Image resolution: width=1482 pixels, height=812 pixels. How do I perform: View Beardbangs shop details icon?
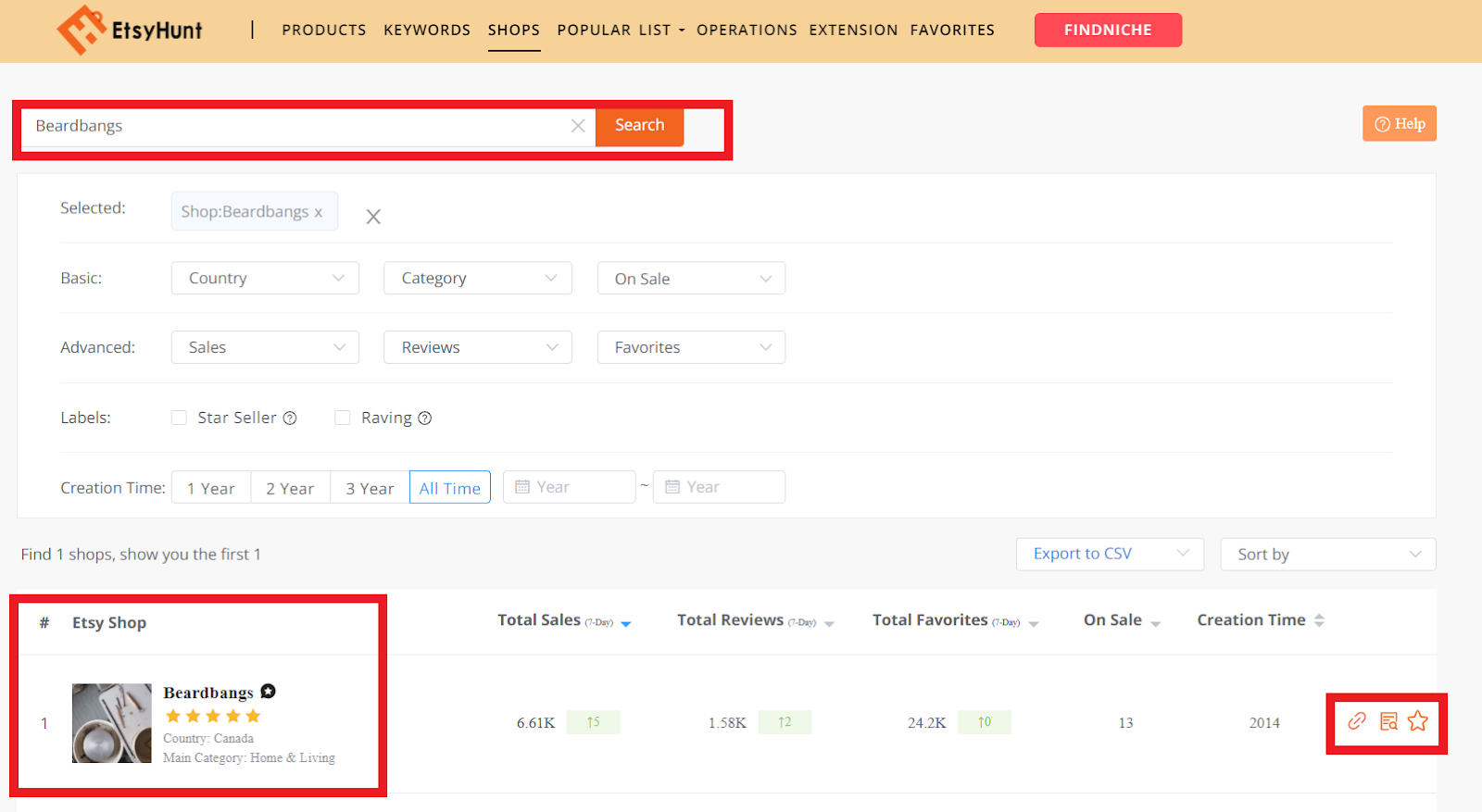pos(1388,721)
